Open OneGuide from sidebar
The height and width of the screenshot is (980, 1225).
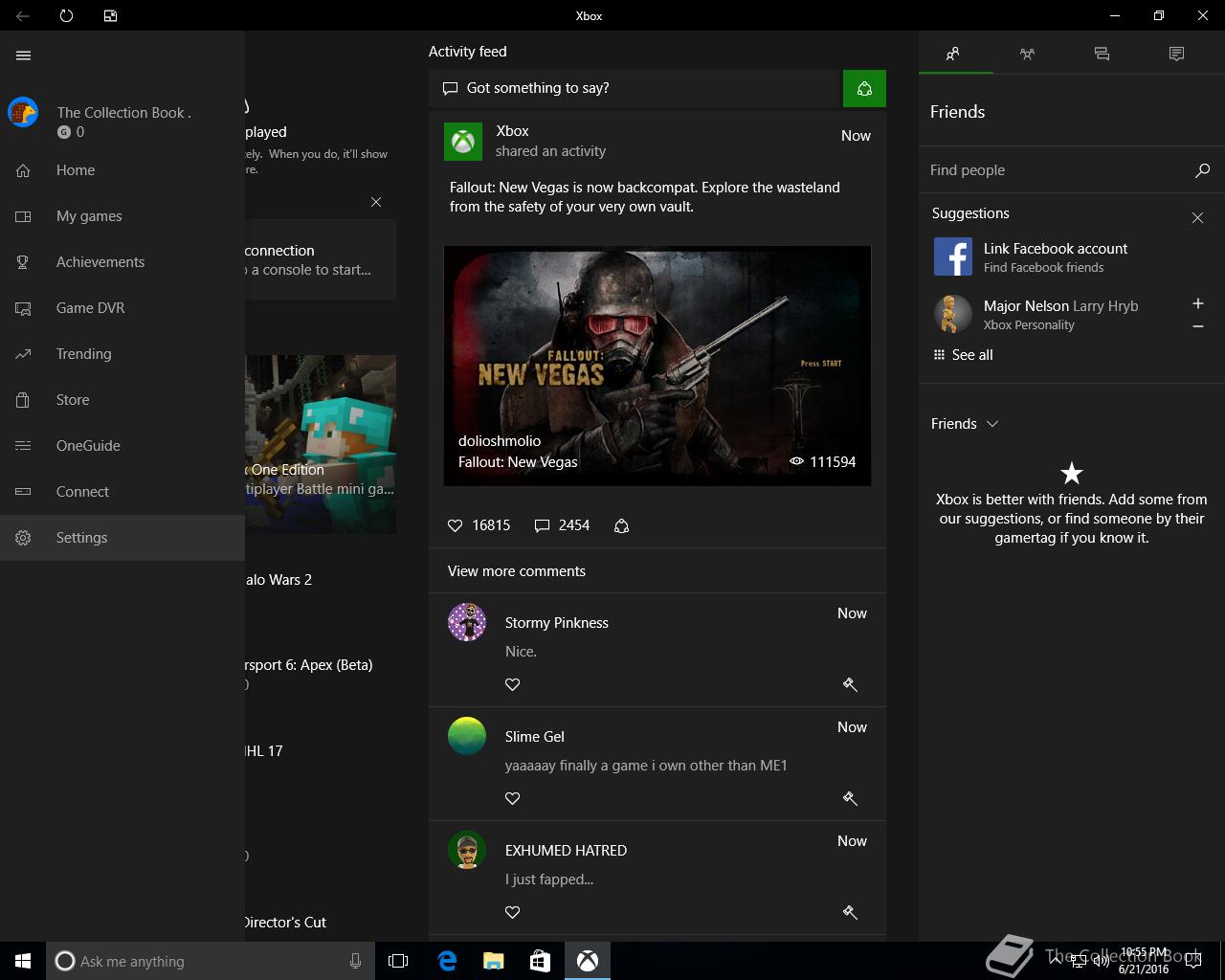point(122,446)
